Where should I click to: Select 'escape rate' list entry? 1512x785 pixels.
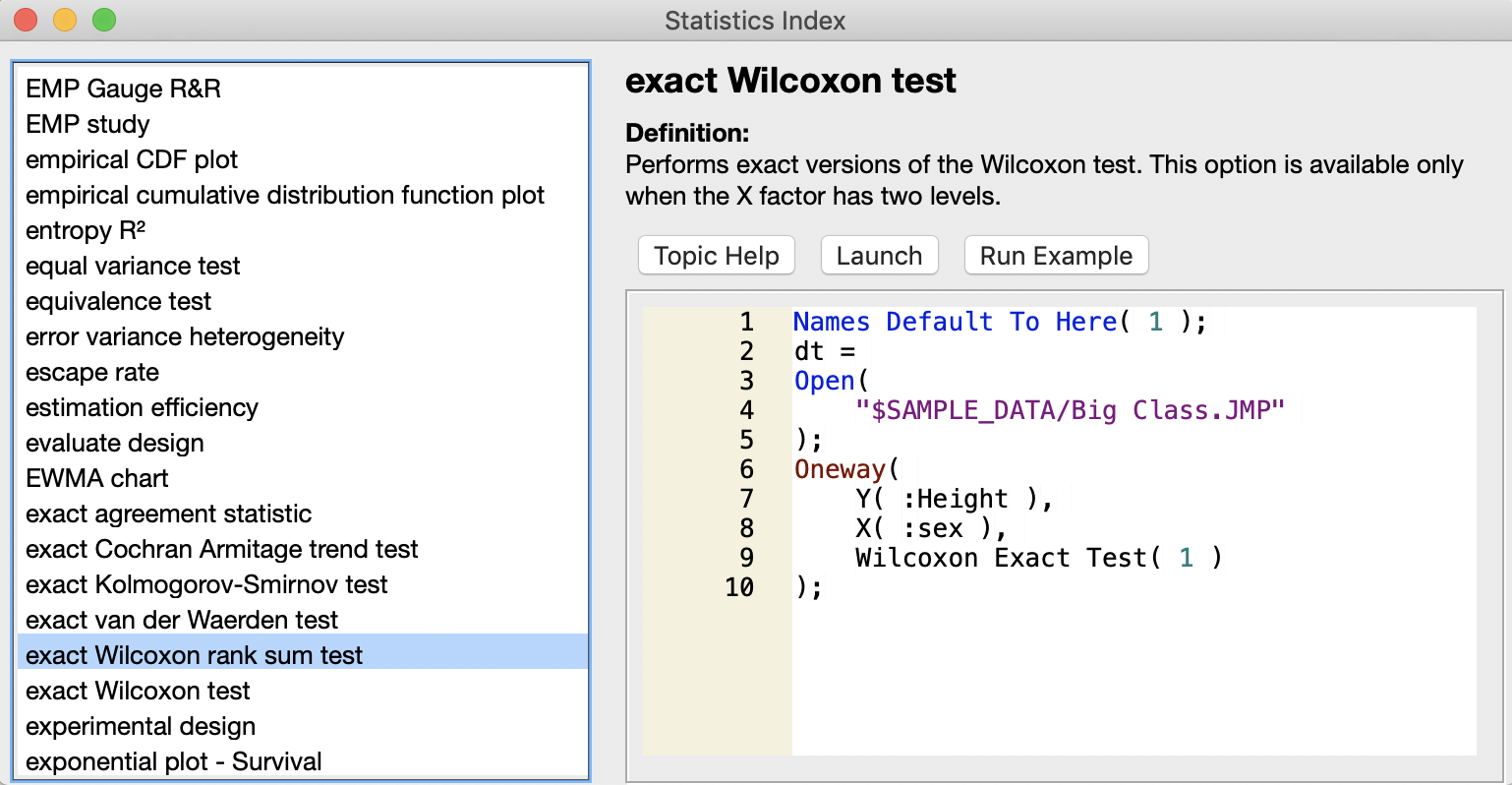pos(92,372)
